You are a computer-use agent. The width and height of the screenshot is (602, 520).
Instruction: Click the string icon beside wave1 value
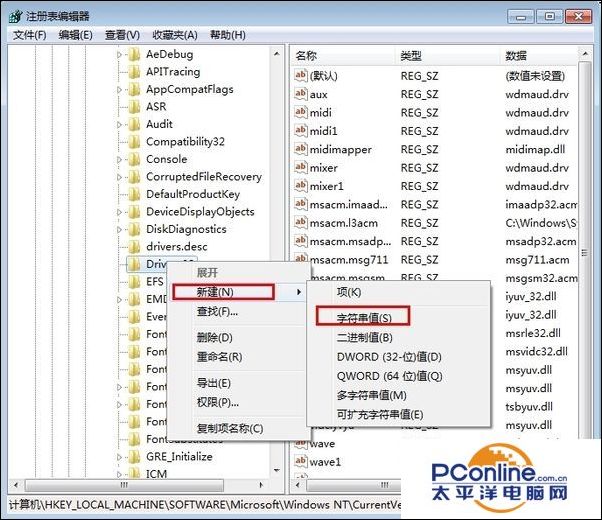point(301,461)
